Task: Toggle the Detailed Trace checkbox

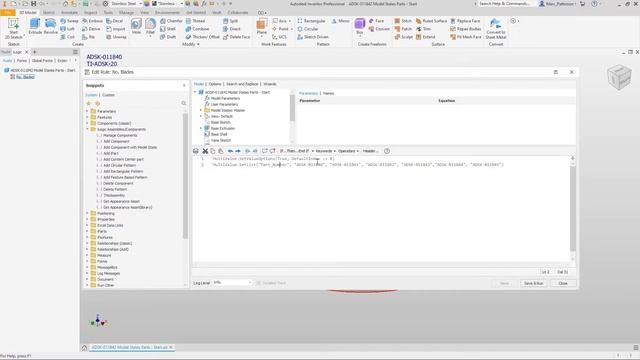Action: pos(258,283)
